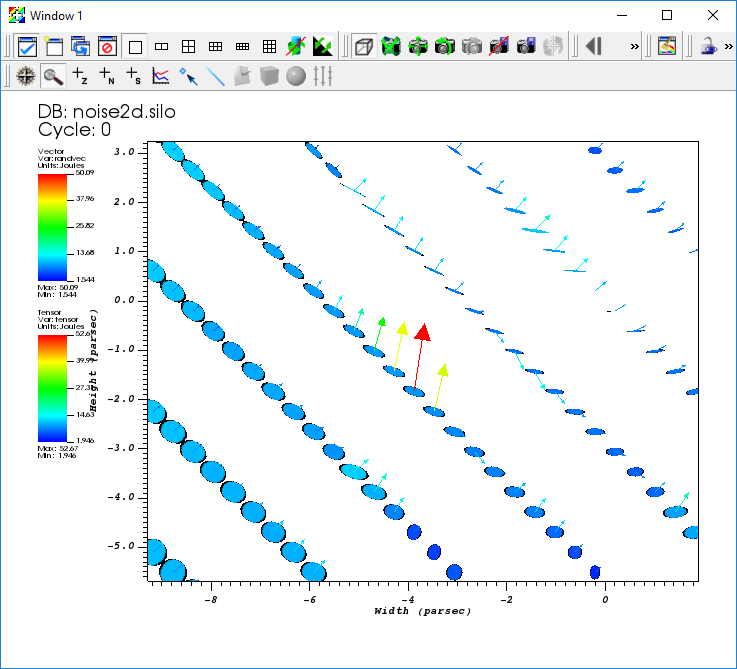Choose center of rotation target icon
The image size is (737, 669).
click(553, 47)
